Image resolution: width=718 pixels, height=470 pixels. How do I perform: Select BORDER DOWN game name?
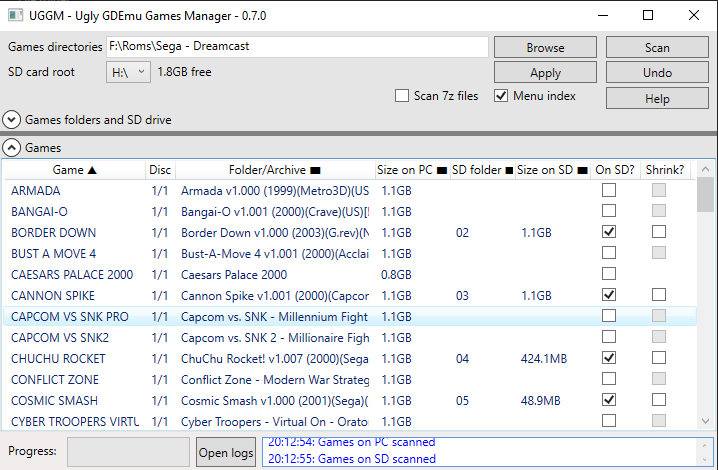click(54, 233)
